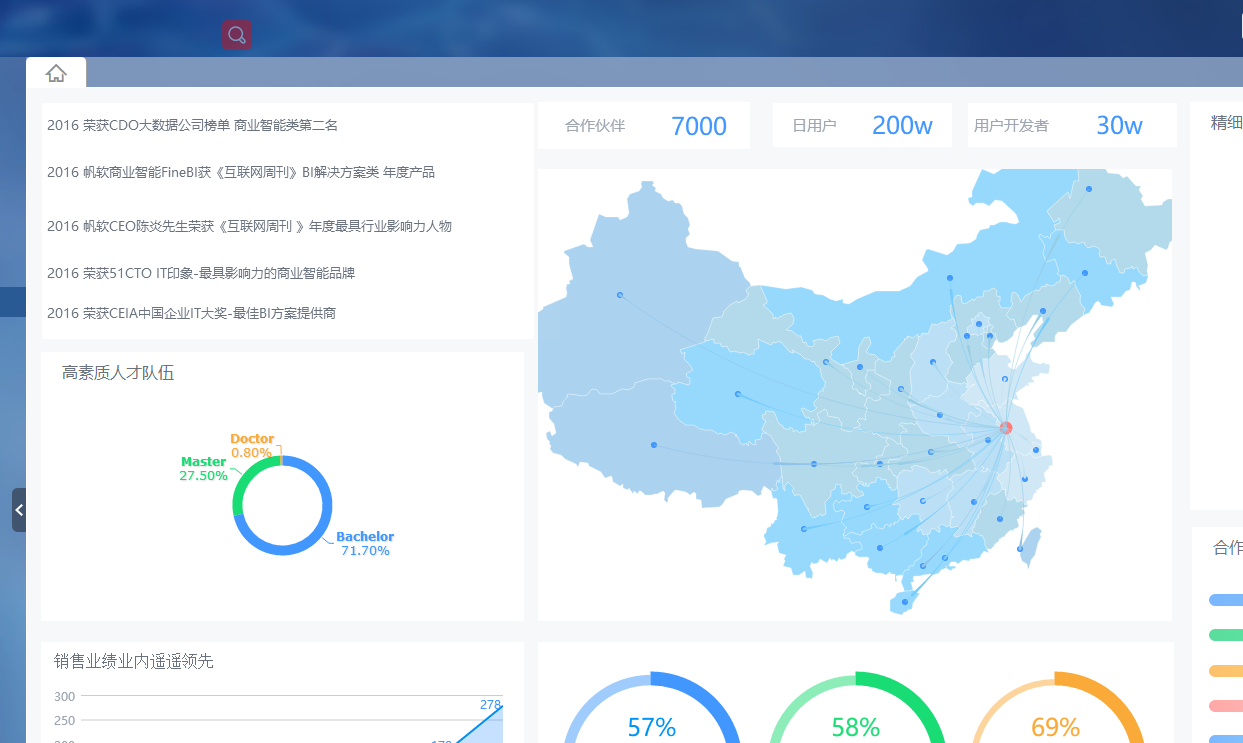The image size is (1243, 743).
Task: Click the 合作伙伴 label
Action: [595, 126]
